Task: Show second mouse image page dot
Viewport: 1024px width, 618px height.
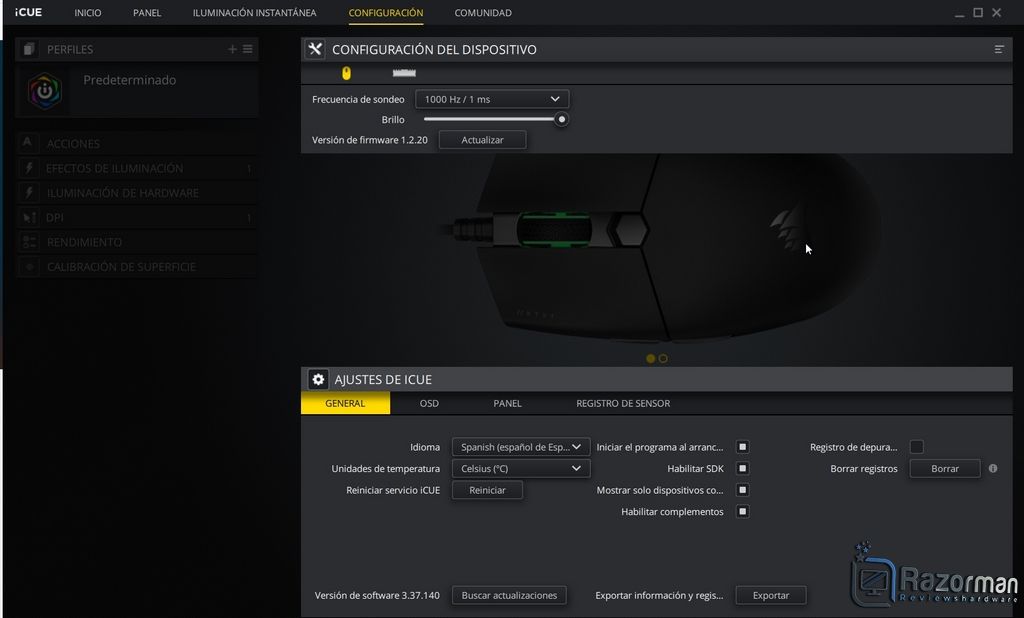Action: click(x=663, y=359)
